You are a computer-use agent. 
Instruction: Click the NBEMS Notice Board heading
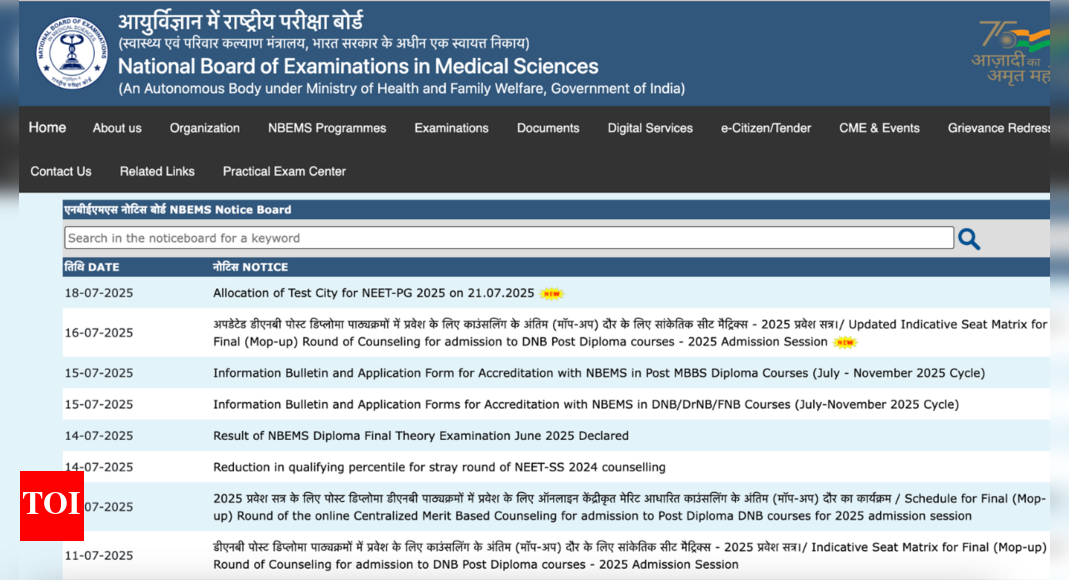pyautogui.click(x=177, y=210)
